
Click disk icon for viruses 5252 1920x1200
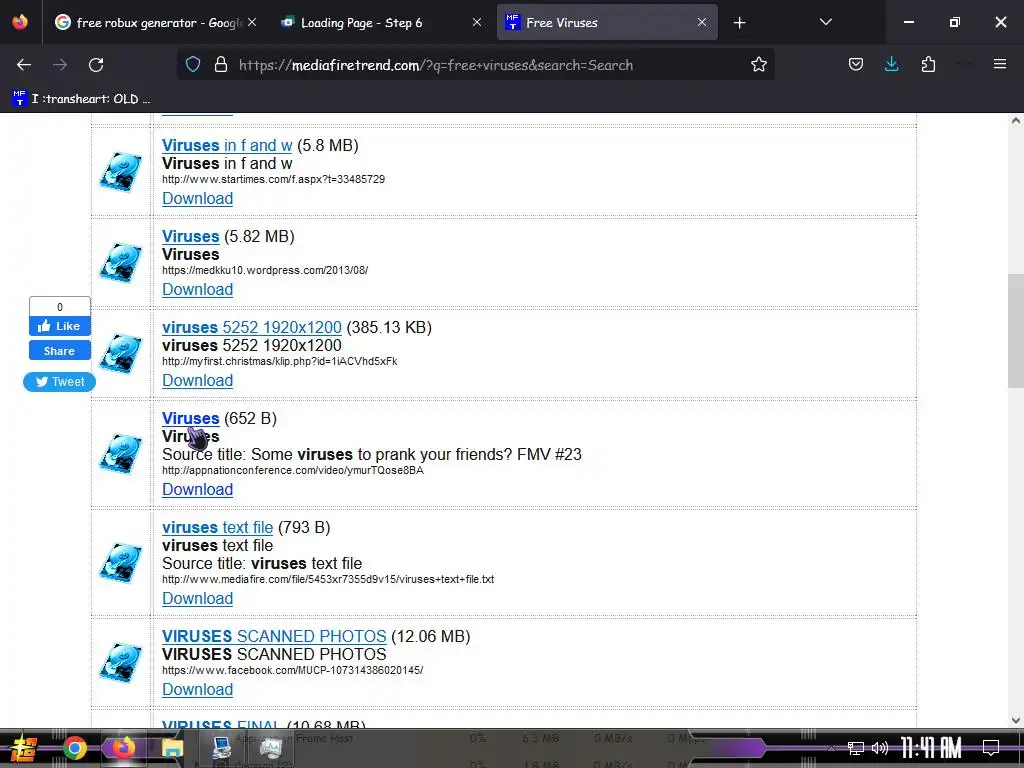(120, 353)
